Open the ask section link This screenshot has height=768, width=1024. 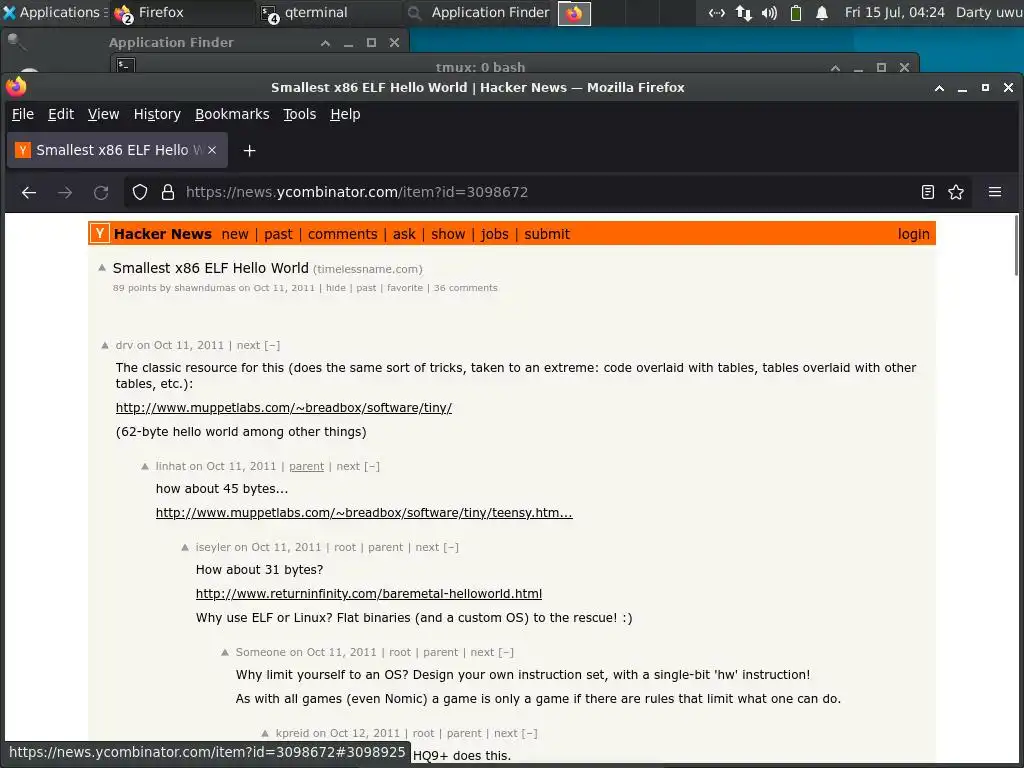[404, 234]
